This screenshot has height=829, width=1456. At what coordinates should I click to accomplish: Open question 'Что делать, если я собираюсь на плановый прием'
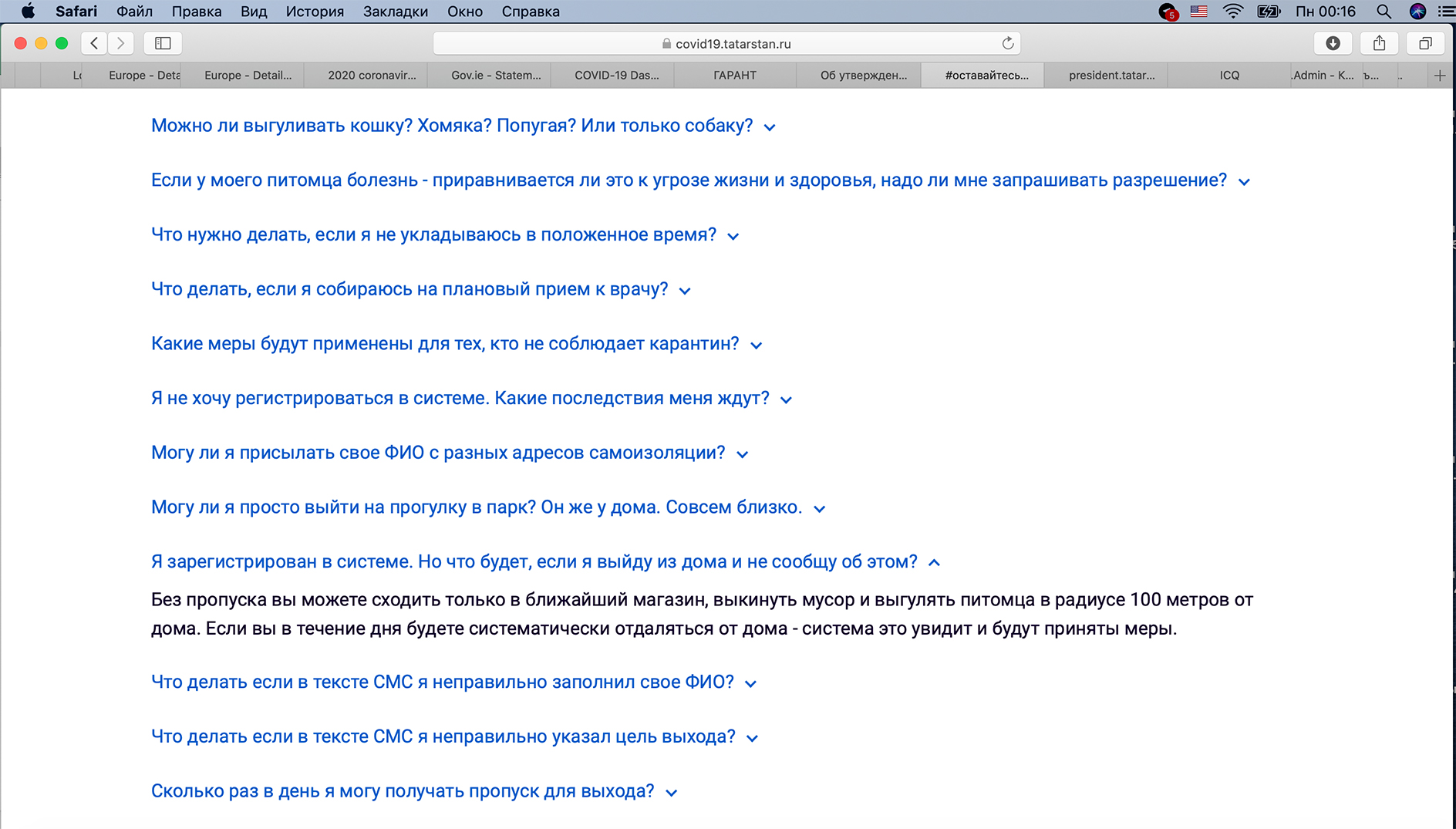421,290
